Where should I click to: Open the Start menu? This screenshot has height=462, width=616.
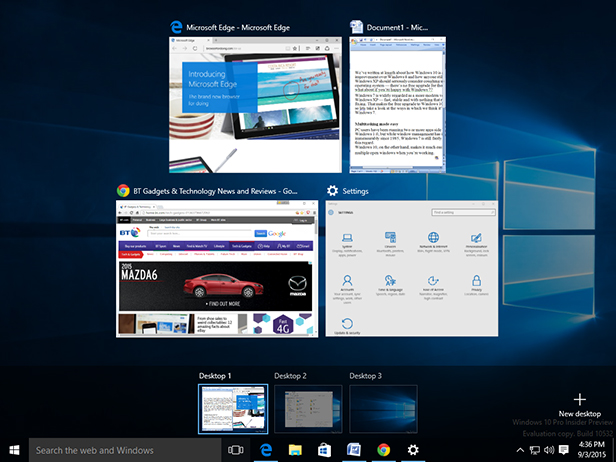[x=14, y=450]
